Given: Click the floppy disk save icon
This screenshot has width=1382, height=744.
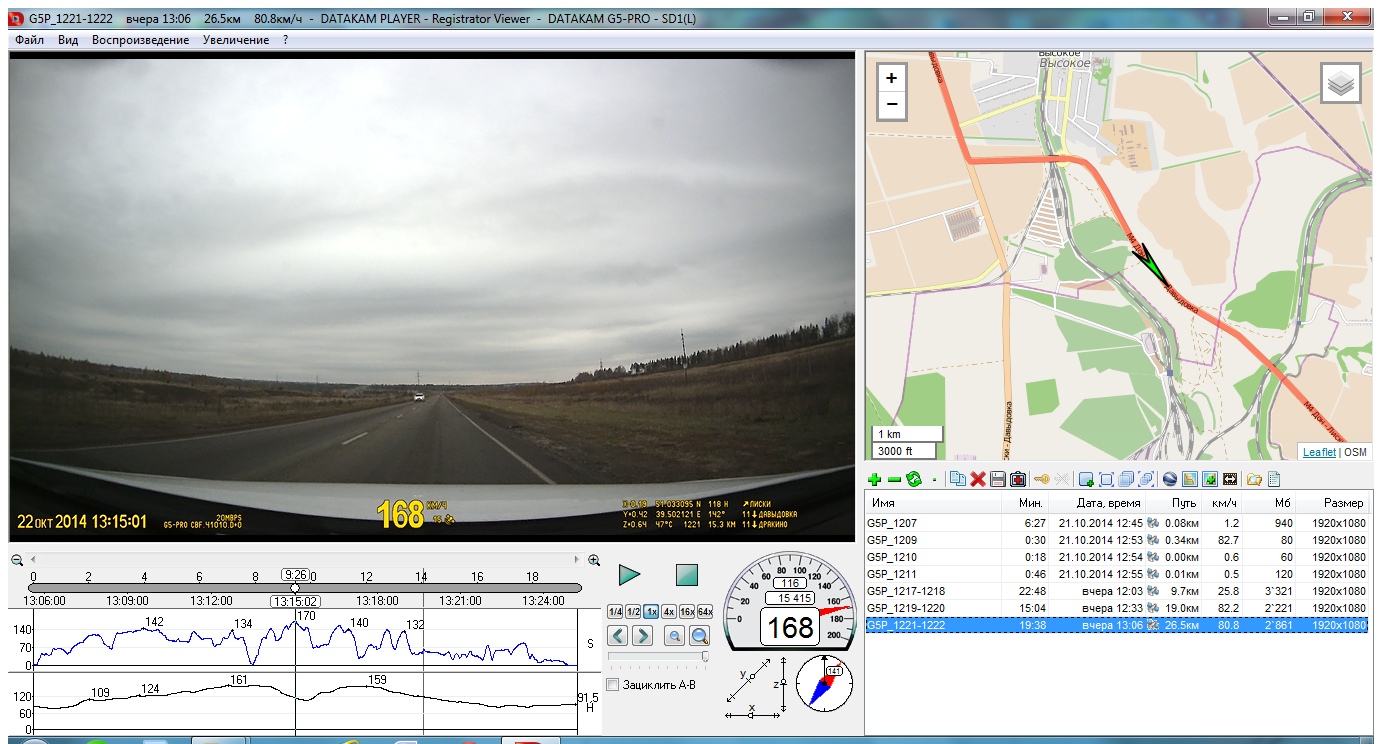Looking at the screenshot, I should [997, 480].
